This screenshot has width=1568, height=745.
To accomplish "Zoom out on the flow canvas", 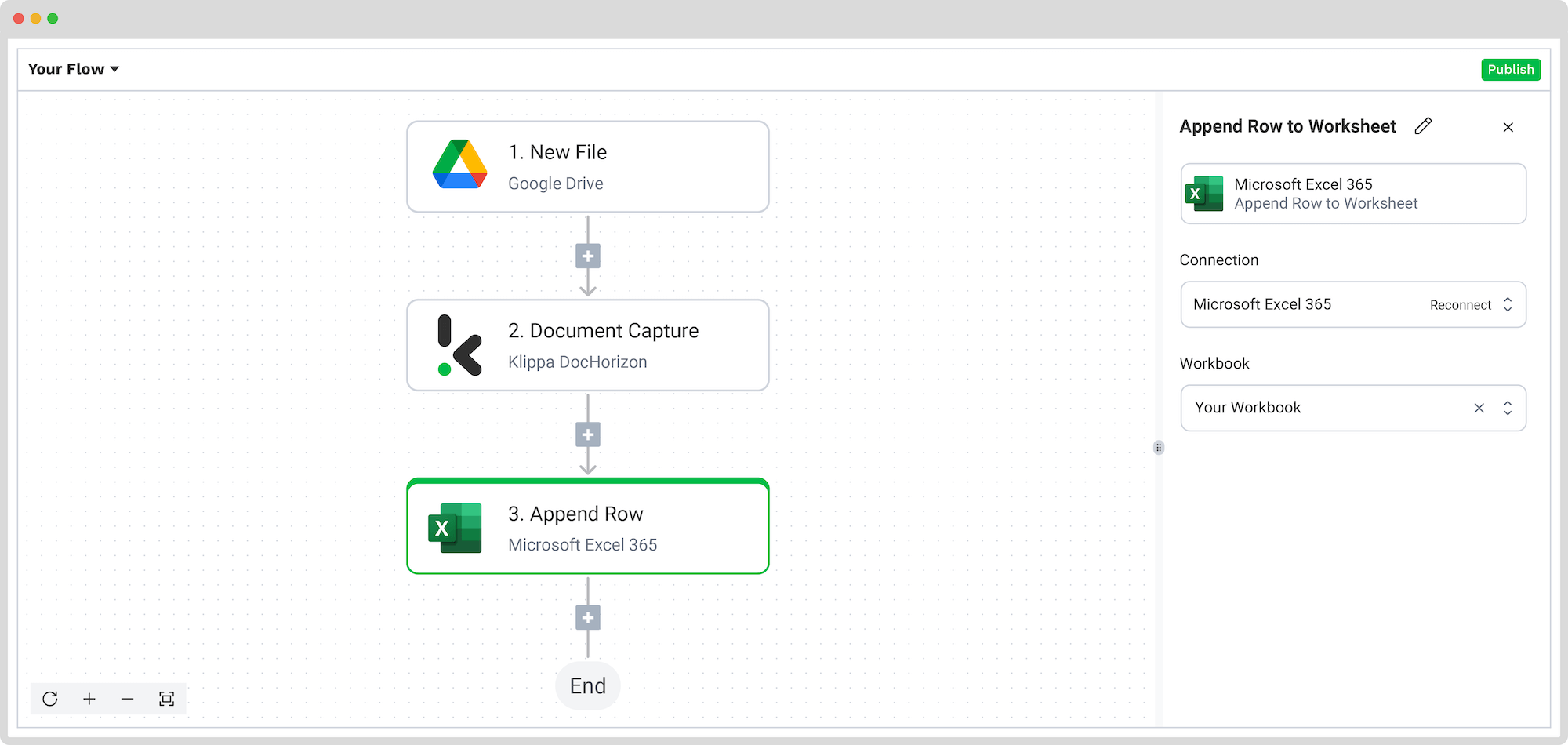I will [x=128, y=699].
